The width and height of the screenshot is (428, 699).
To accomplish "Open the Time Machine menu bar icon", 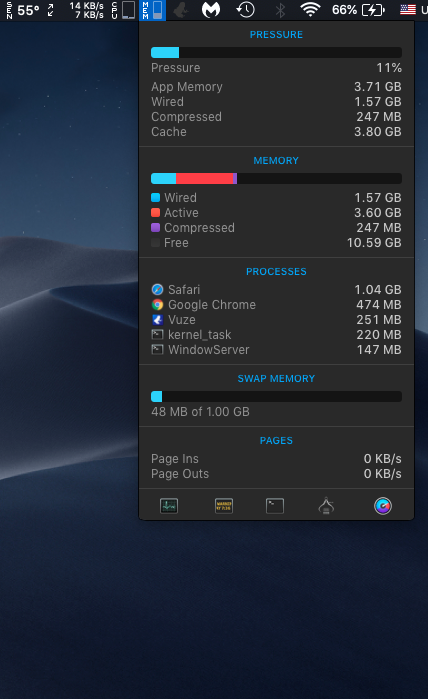I will [x=246, y=10].
